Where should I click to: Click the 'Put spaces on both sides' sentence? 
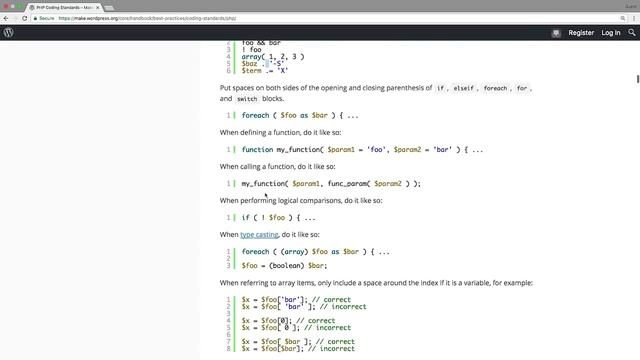376,93
